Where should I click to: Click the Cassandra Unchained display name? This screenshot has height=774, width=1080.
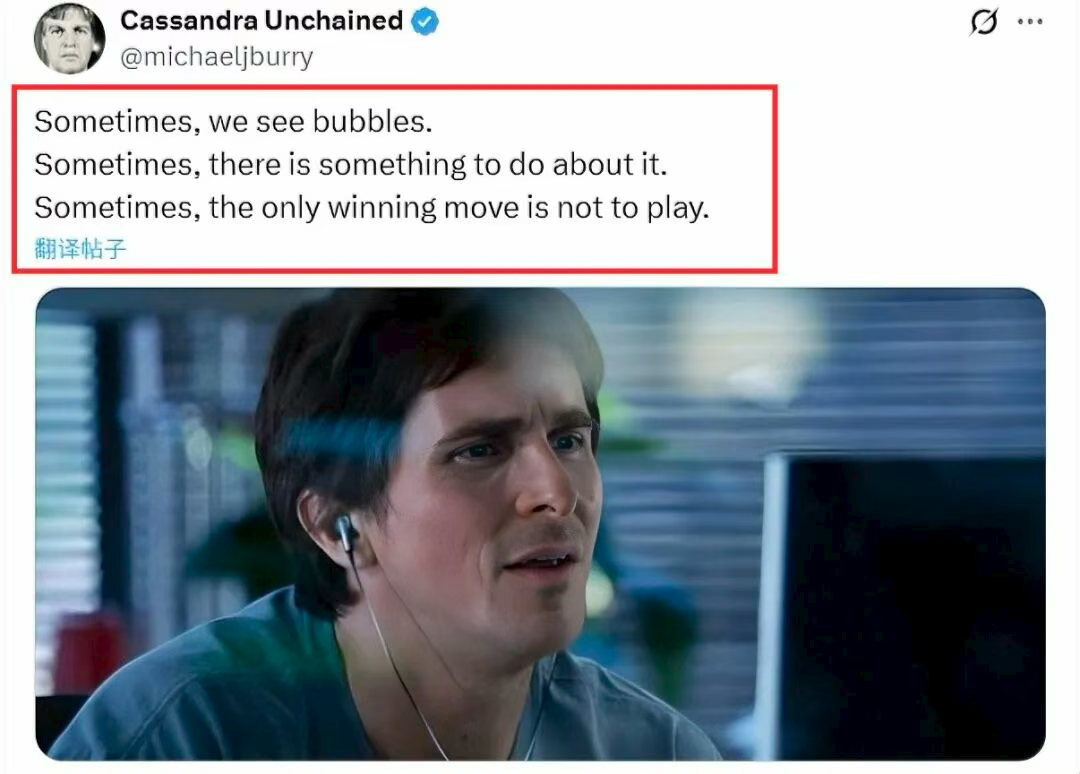262,21
